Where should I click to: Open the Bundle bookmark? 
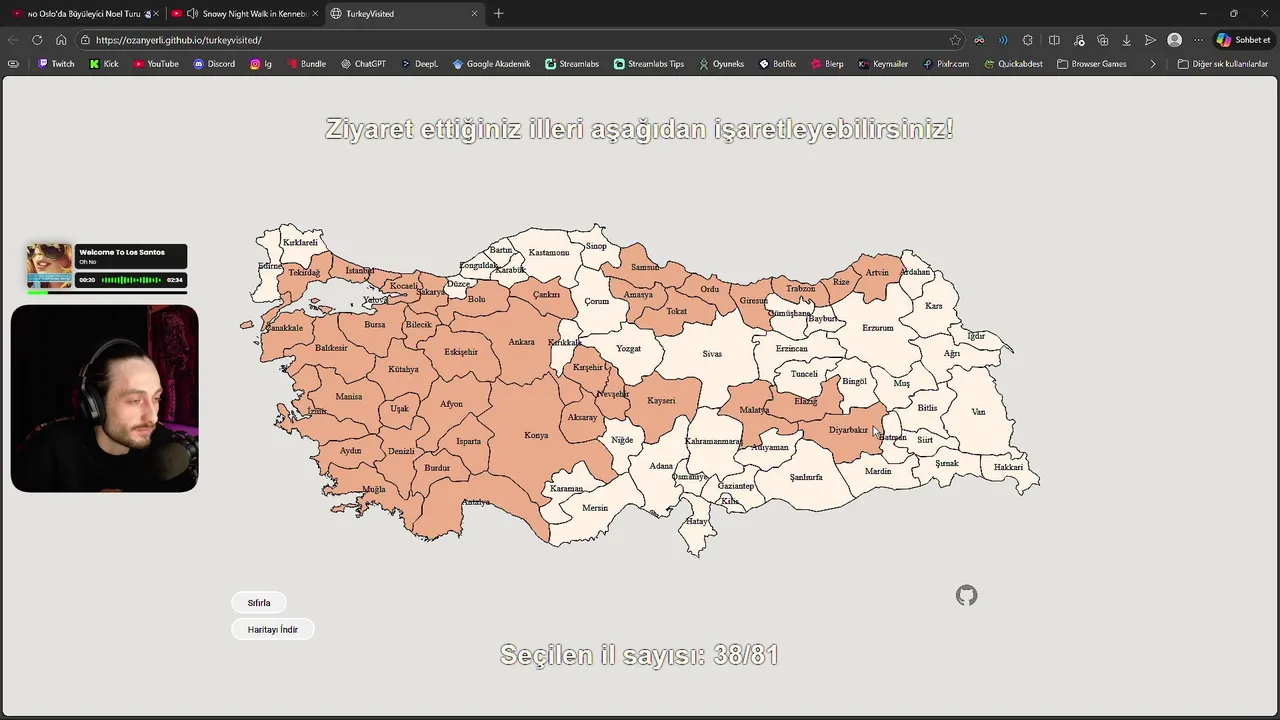coord(306,64)
